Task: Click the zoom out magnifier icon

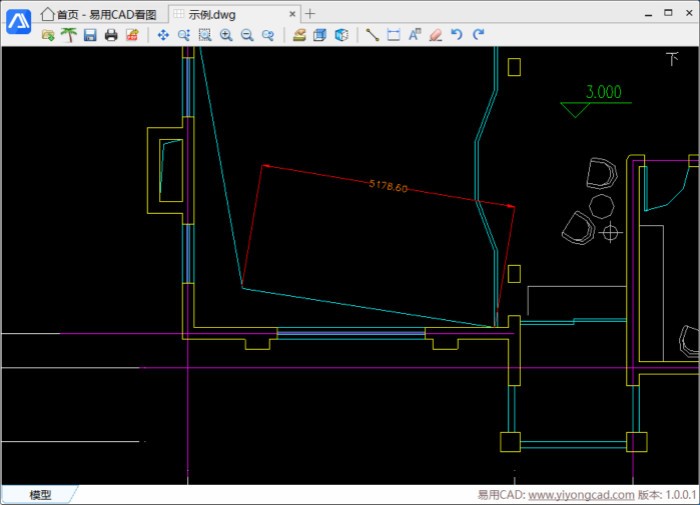Action: [x=247, y=35]
